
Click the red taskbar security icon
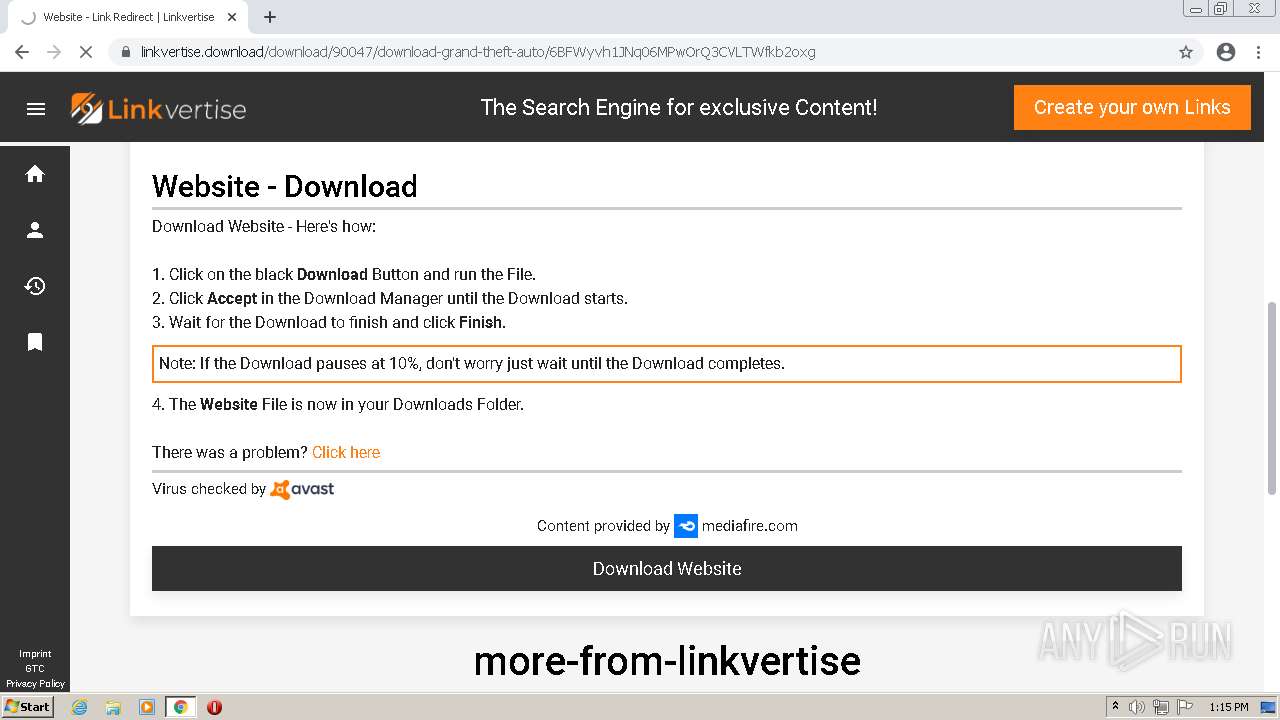pyautogui.click(x=214, y=707)
